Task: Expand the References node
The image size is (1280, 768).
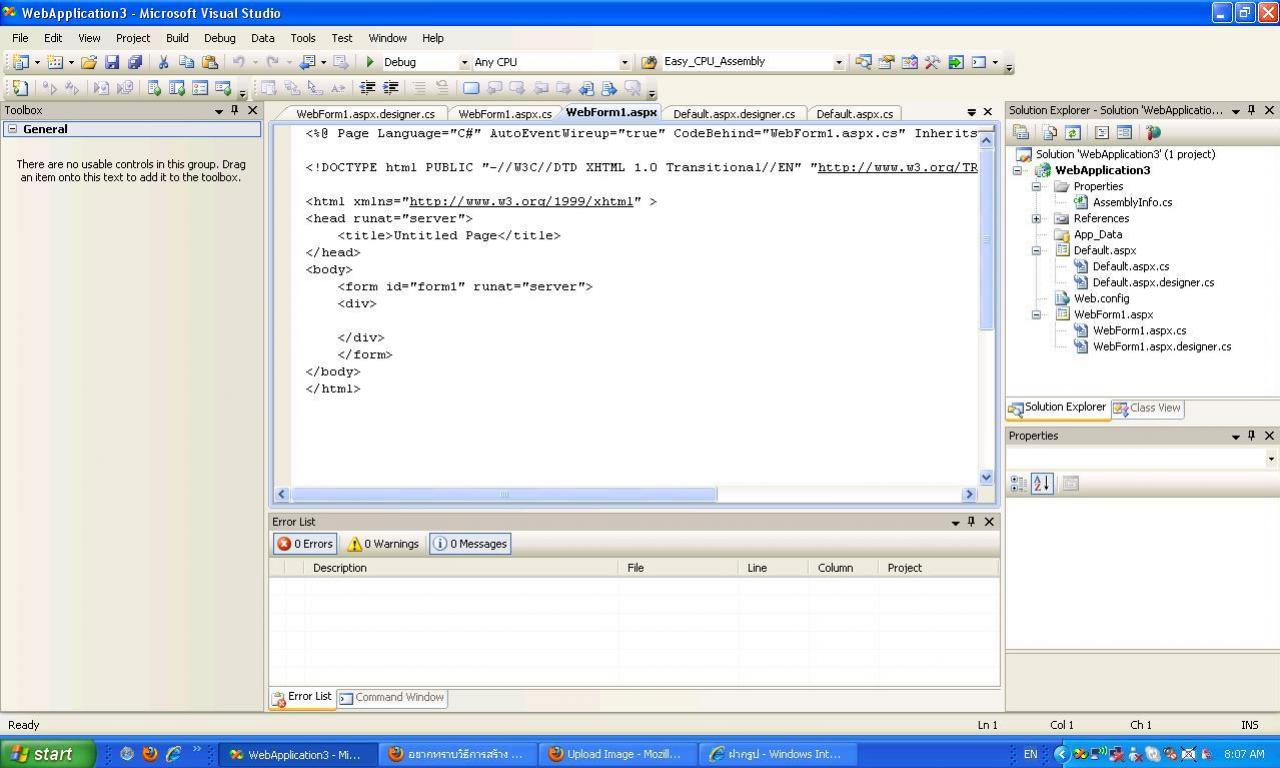Action: (x=1036, y=219)
